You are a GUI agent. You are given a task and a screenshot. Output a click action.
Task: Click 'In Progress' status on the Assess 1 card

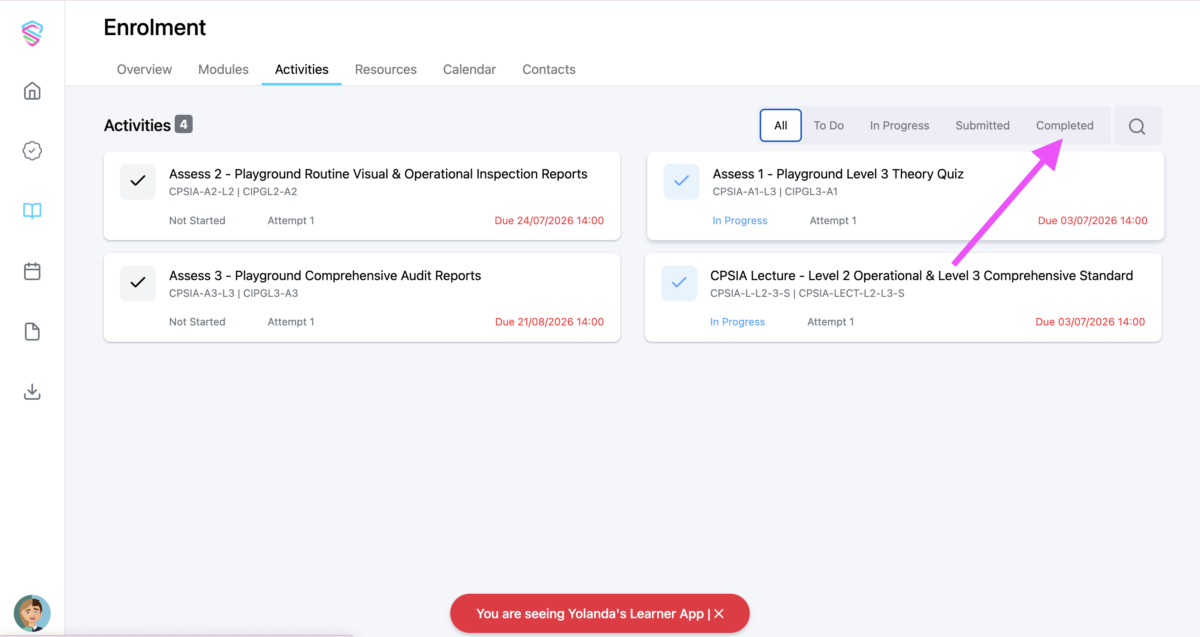(740, 221)
